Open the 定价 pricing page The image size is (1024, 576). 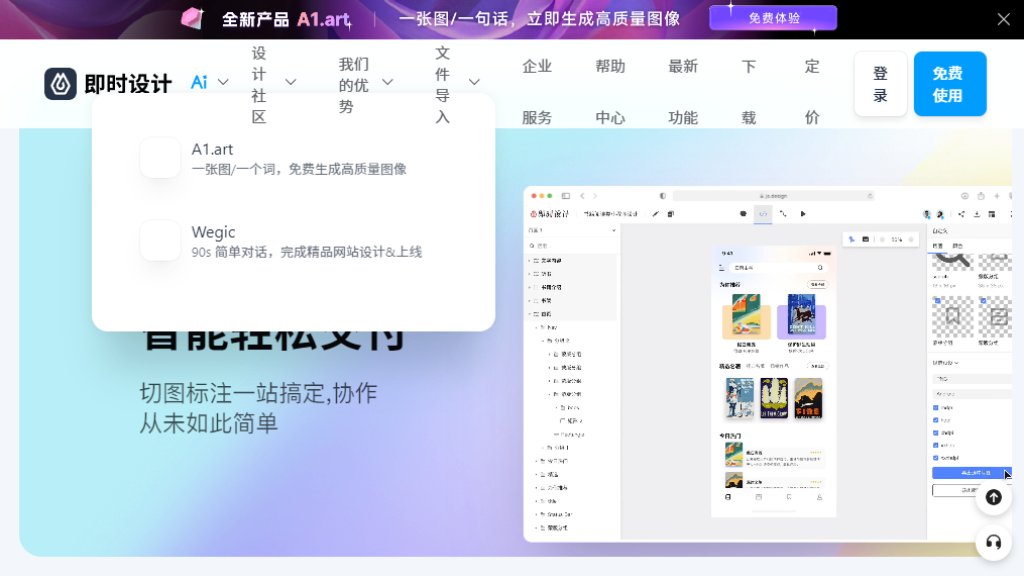(x=812, y=91)
